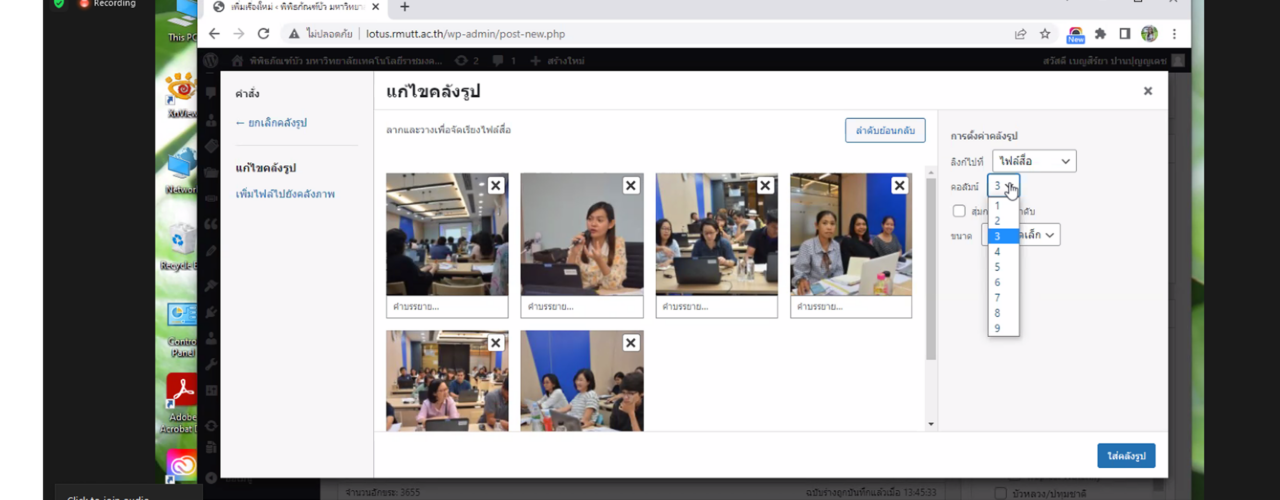
Task: Click caption field under microphone woman photo
Action: coord(582,307)
